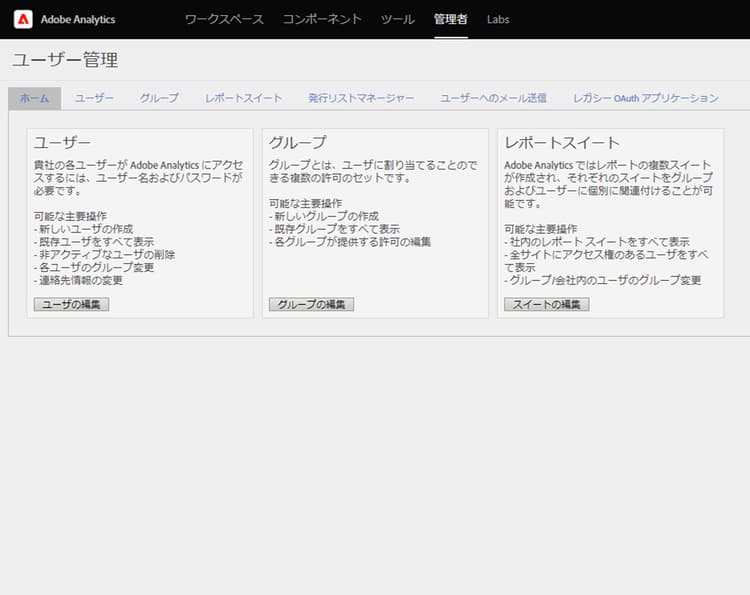Screen dimensions: 750x595
Task: Open the ユーザーへのメール送信 tab
Action: [493, 99]
